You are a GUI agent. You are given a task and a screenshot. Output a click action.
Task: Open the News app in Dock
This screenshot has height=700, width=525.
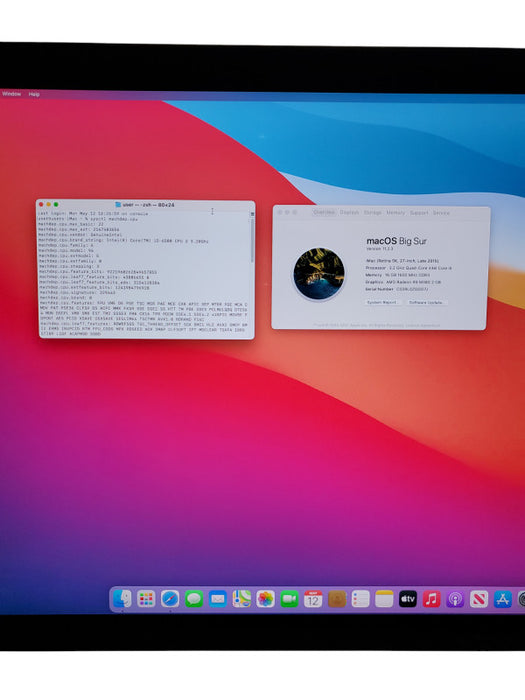[x=479, y=599]
